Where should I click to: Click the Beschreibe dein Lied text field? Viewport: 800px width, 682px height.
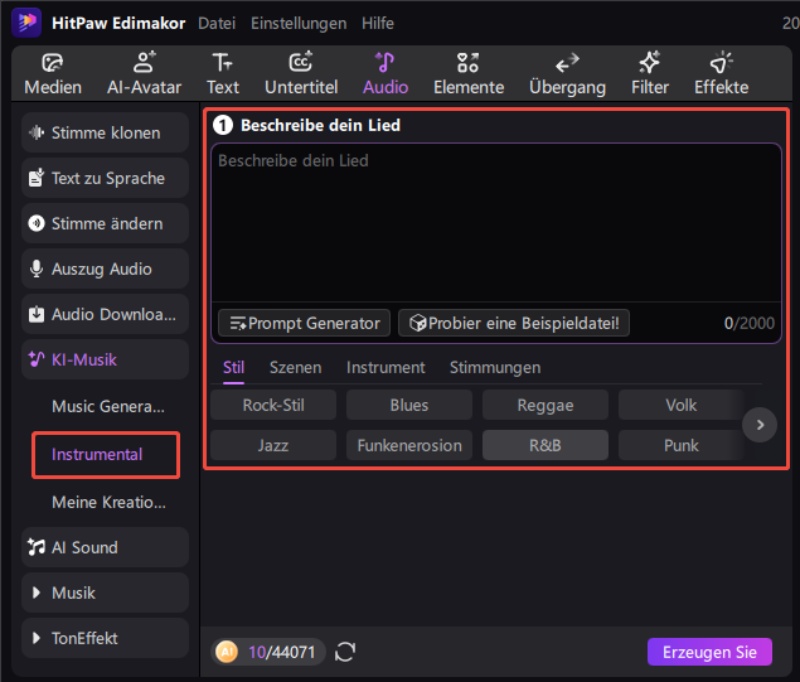click(x=496, y=223)
